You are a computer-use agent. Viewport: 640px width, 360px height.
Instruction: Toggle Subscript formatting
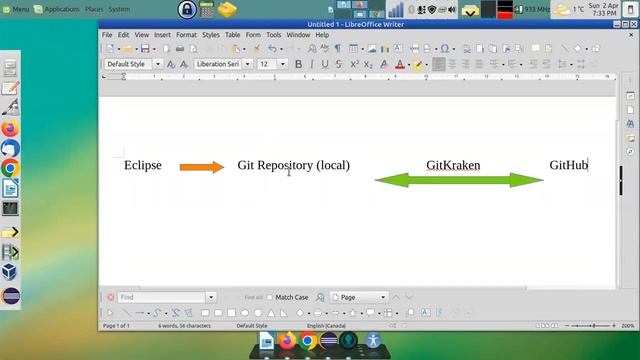[368, 64]
